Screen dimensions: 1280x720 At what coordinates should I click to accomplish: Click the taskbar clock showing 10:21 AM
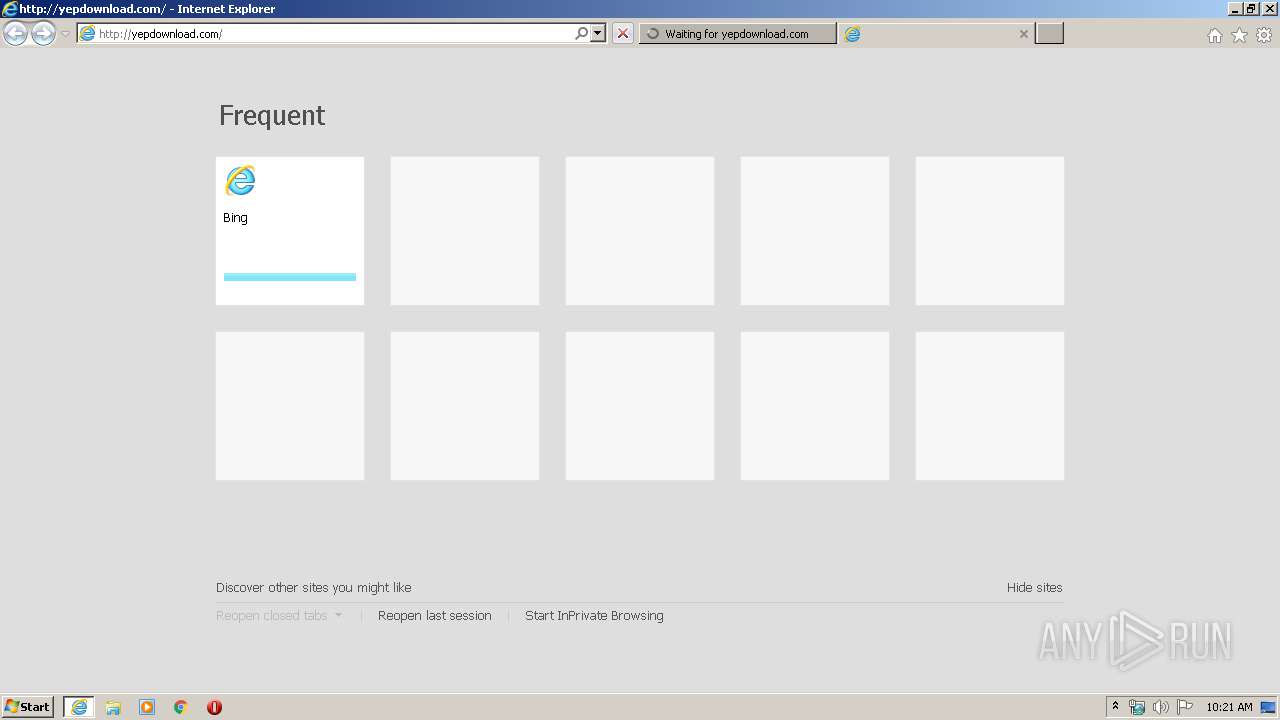(x=1229, y=707)
